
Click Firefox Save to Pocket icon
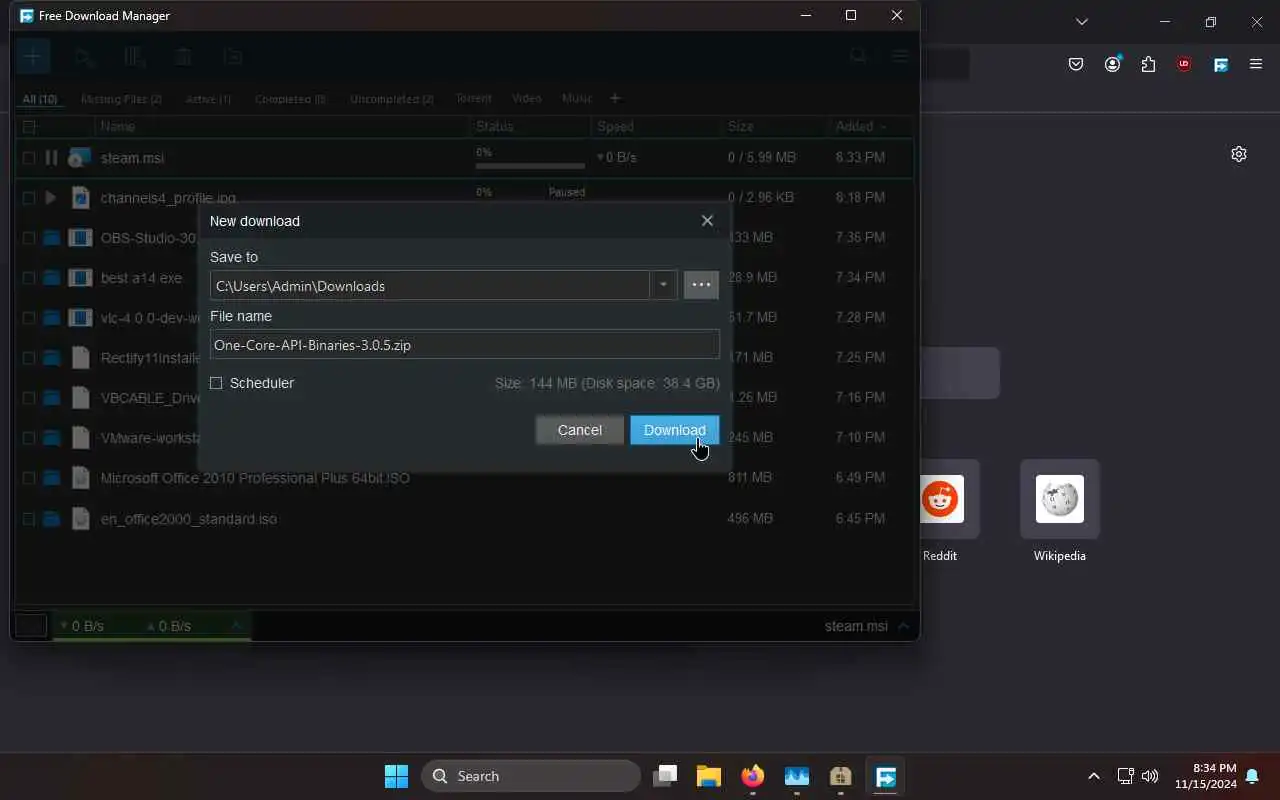click(1076, 64)
